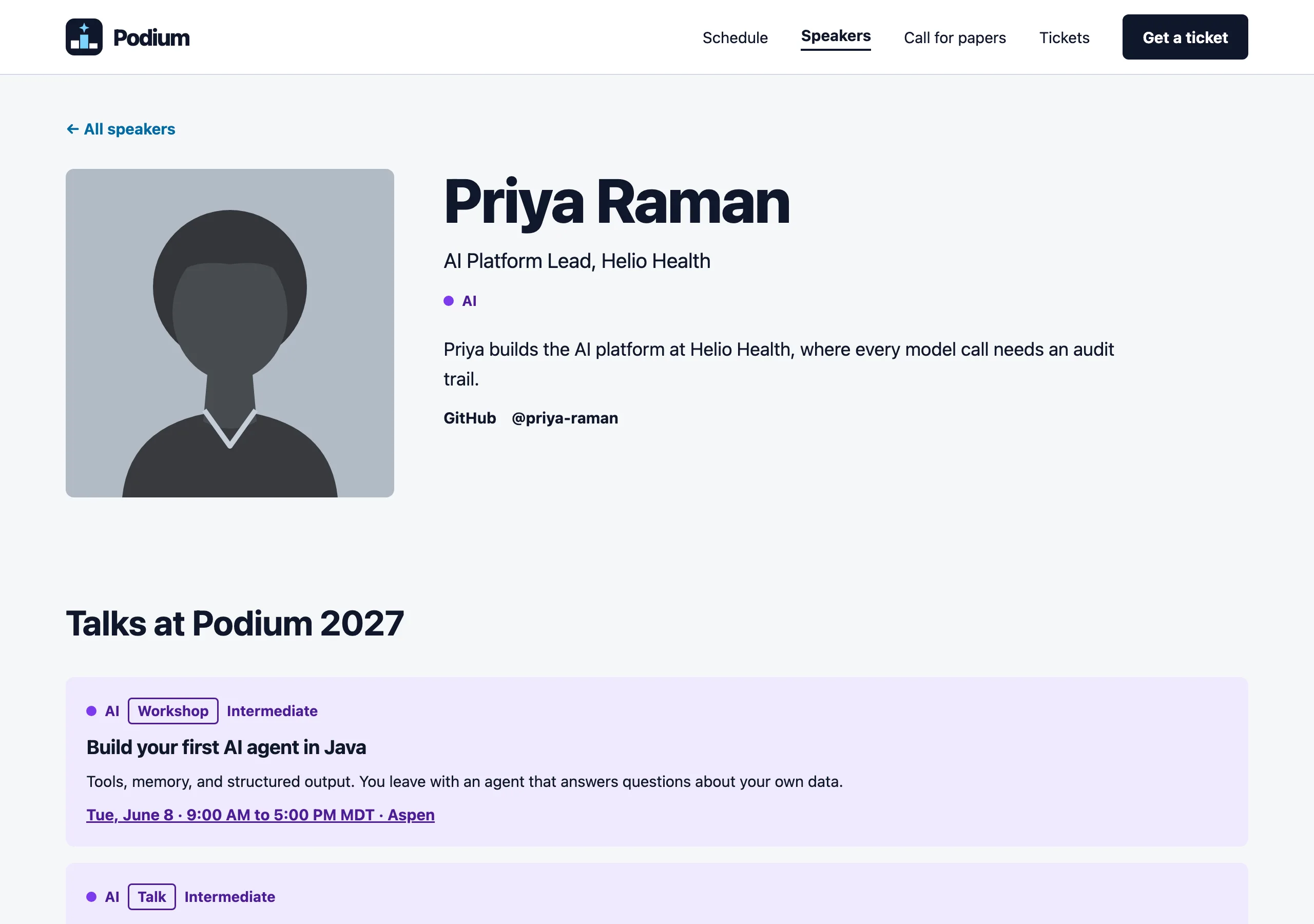Open the Tickets page
Viewport: 1314px width, 924px height.
tap(1064, 38)
